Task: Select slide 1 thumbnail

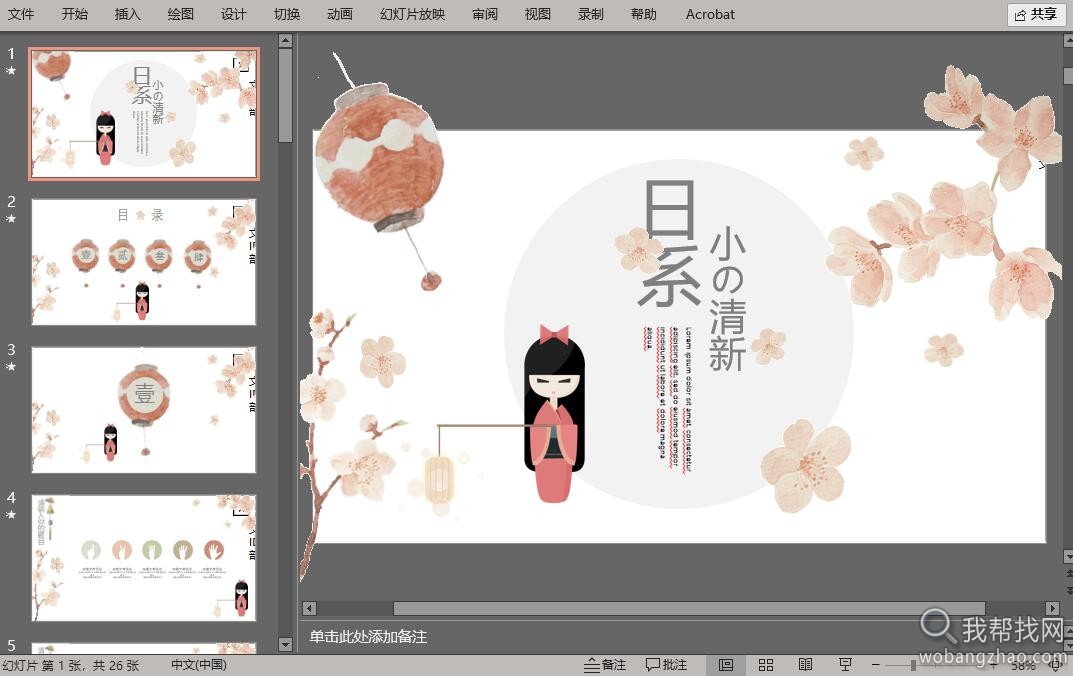Action: 144,114
